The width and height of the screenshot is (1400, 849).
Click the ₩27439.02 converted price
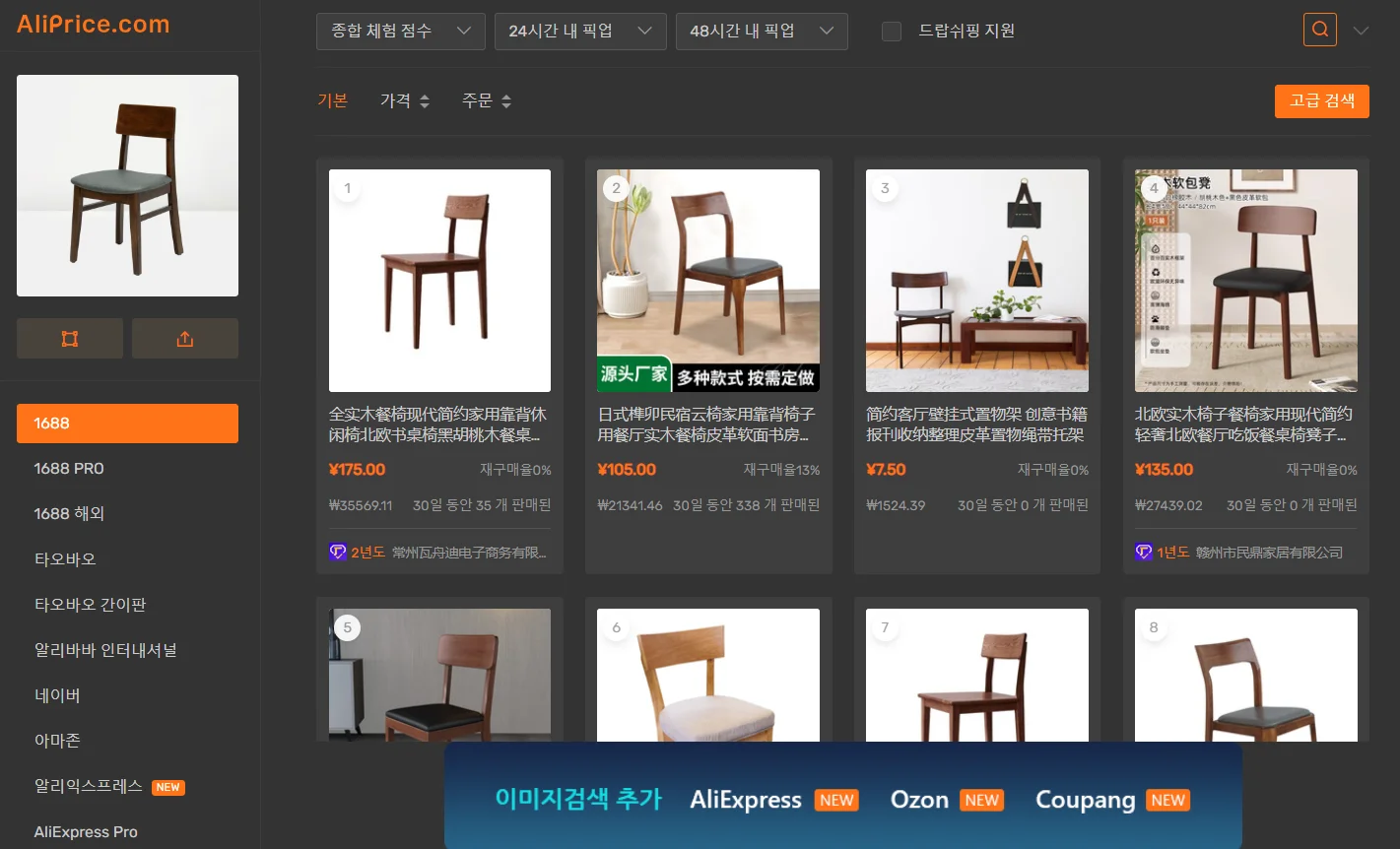click(1169, 505)
